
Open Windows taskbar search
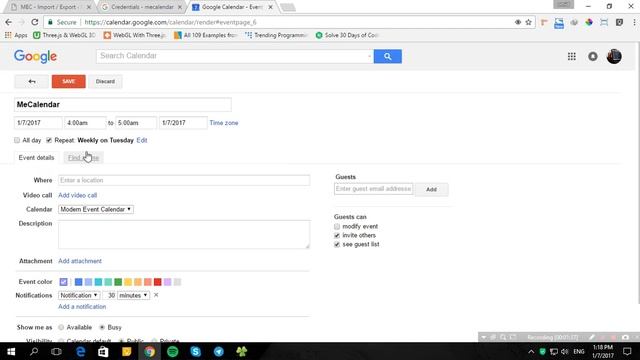[34, 351]
